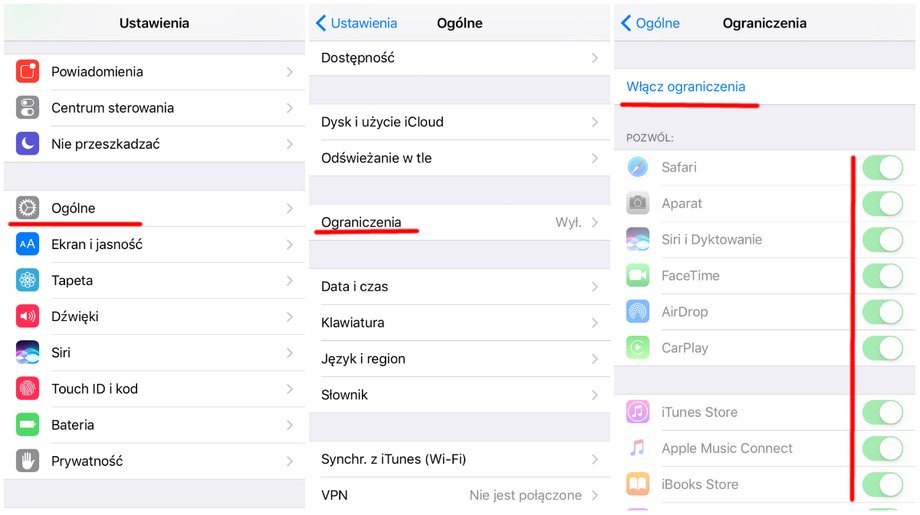The height and width of the screenshot is (515, 920).
Task: Tap the Tapeta wallpaper icon
Action: pyautogui.click(x=27, y=280)
